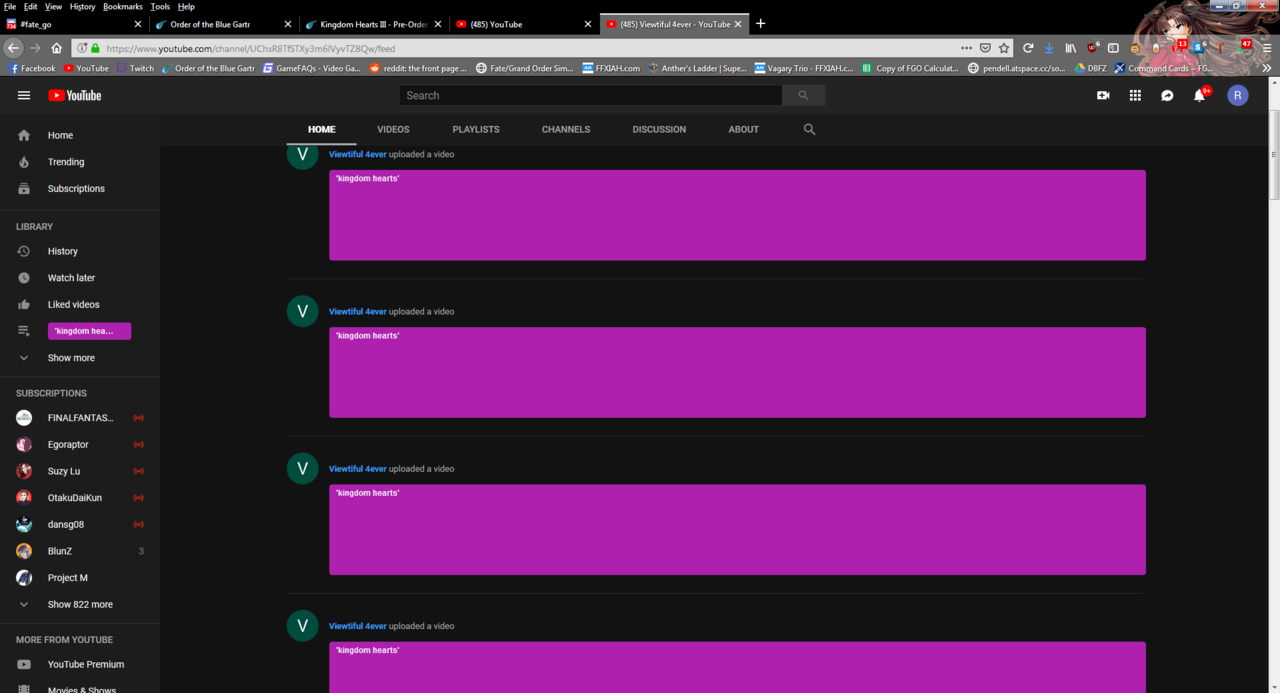Expand Show 822 more subscriptions
Screen dimensions: 1280x693
tap(80, 605)
